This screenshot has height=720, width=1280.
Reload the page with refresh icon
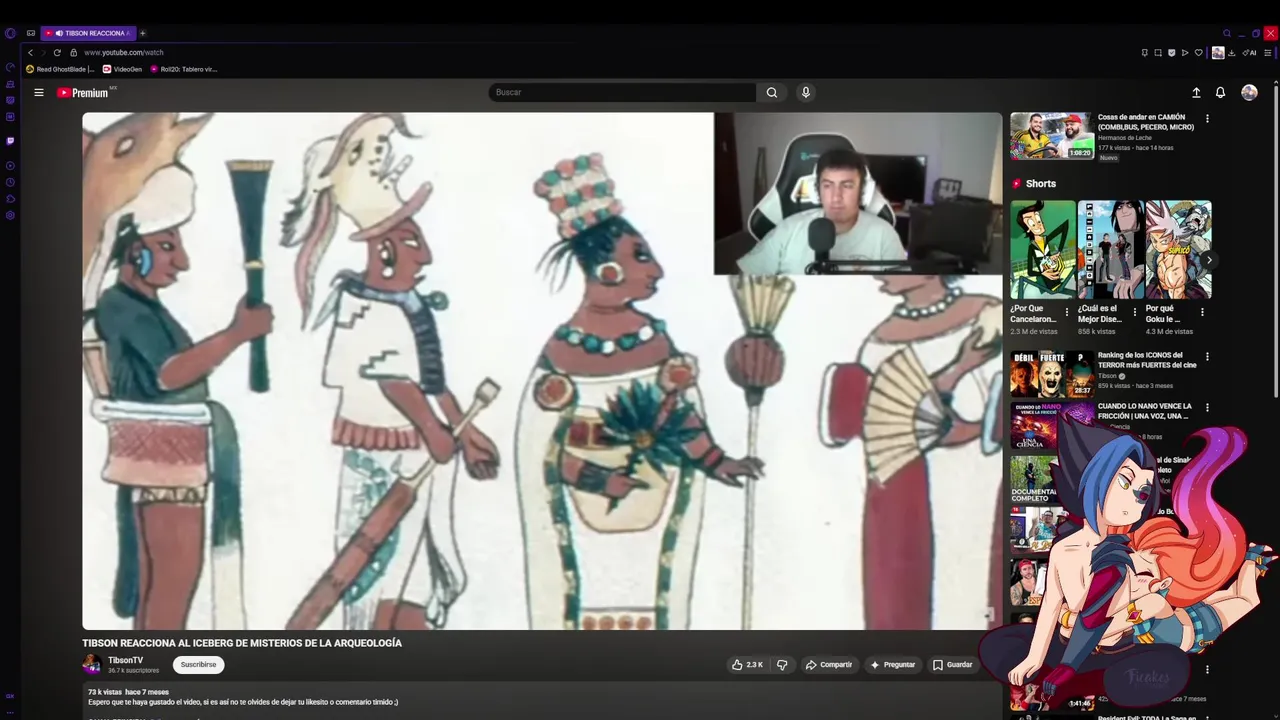coord(57,52)
